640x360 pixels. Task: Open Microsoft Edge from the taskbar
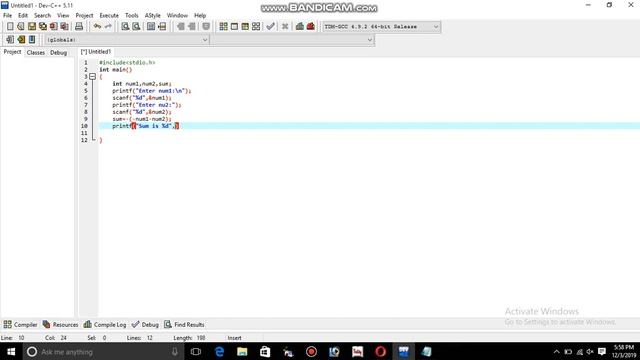[219, 351]
